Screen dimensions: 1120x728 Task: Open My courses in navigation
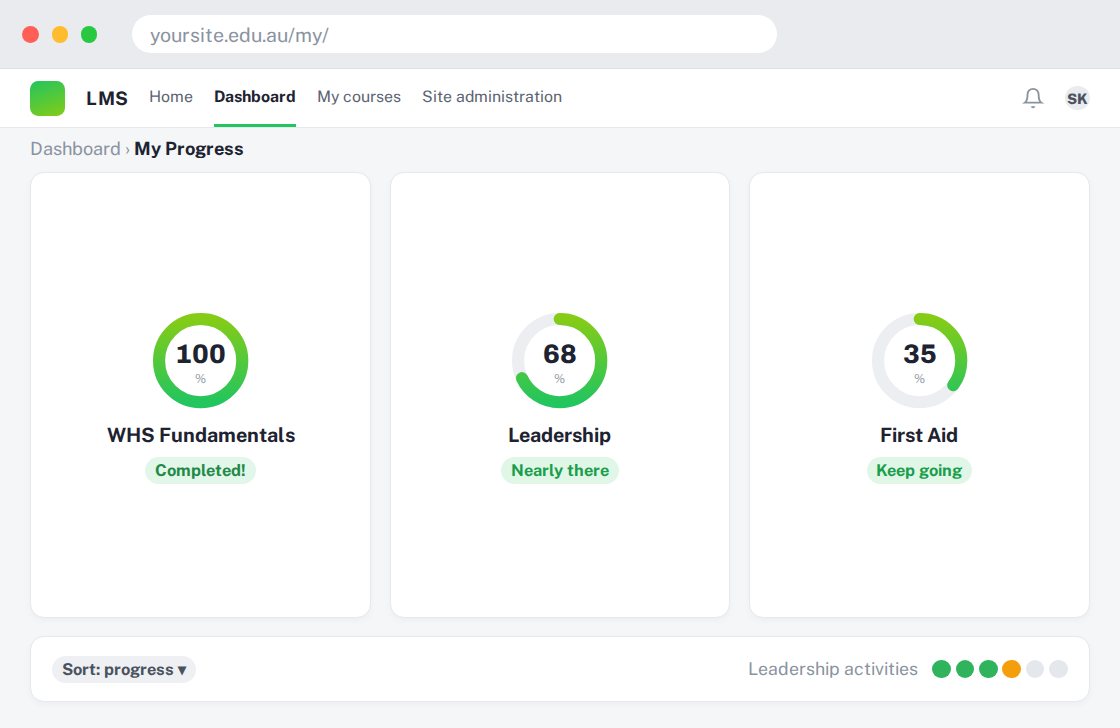pyautogui.click(x=359, y=97)
